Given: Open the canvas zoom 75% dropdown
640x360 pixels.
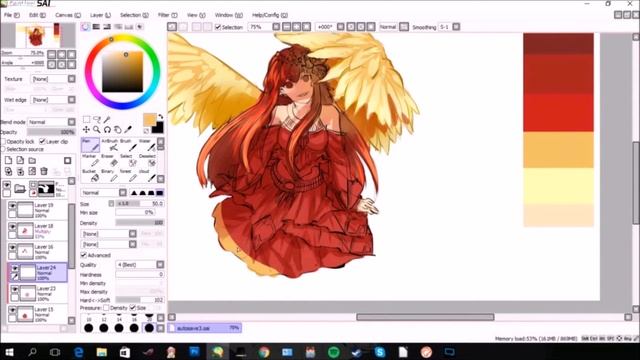Looking at the screenshot, I should pos(276,27).
